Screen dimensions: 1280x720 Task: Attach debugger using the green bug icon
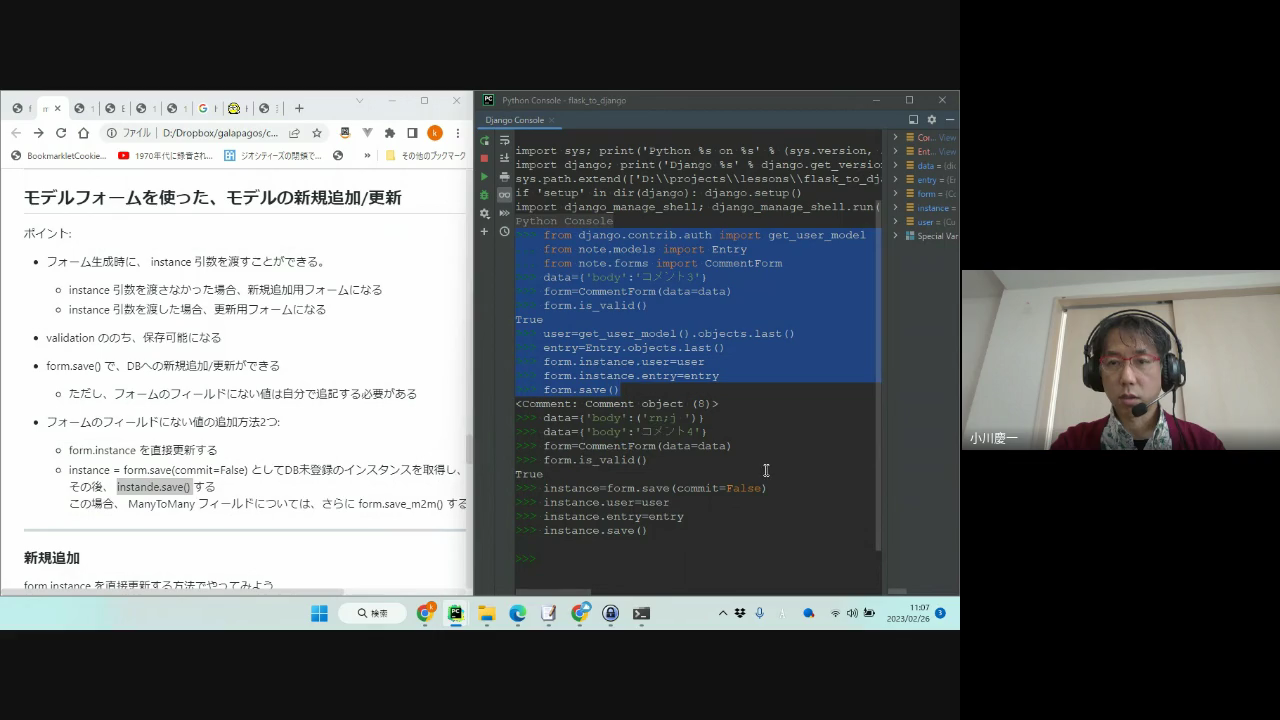[485, 195]
